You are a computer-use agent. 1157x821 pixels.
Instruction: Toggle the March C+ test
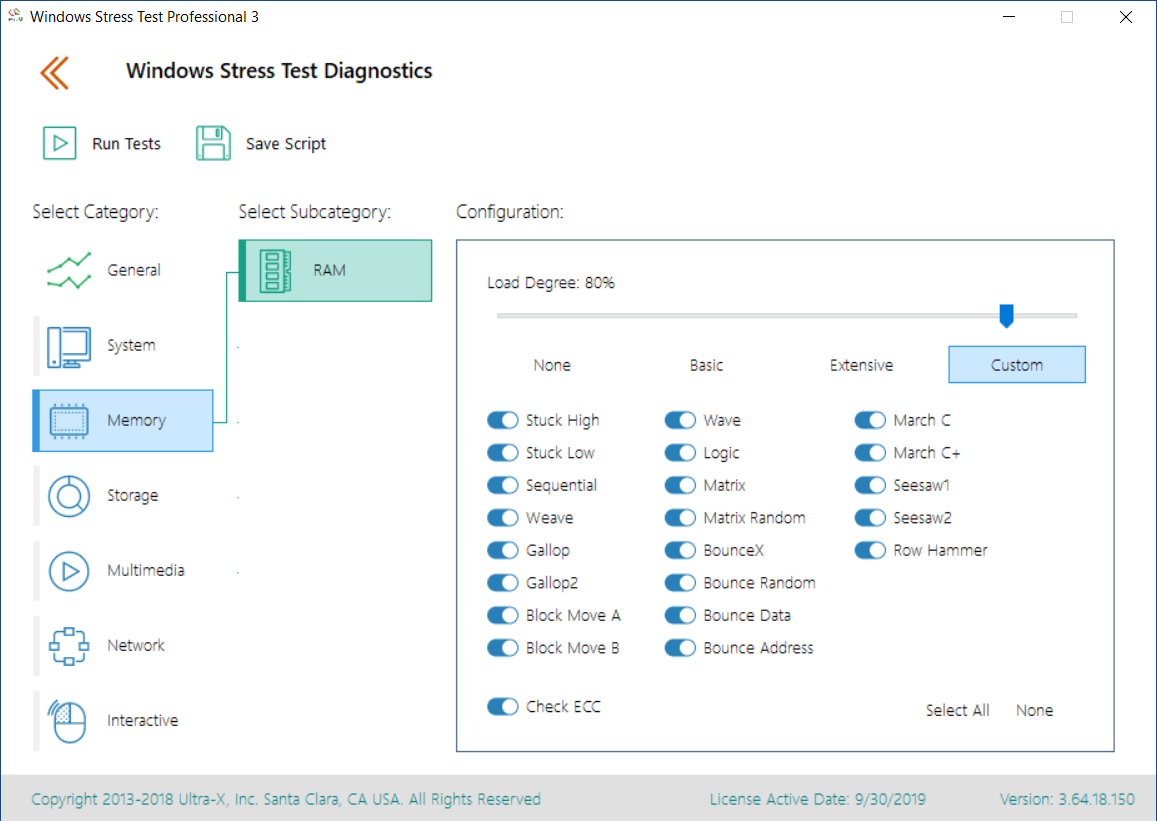pos(870,453)
